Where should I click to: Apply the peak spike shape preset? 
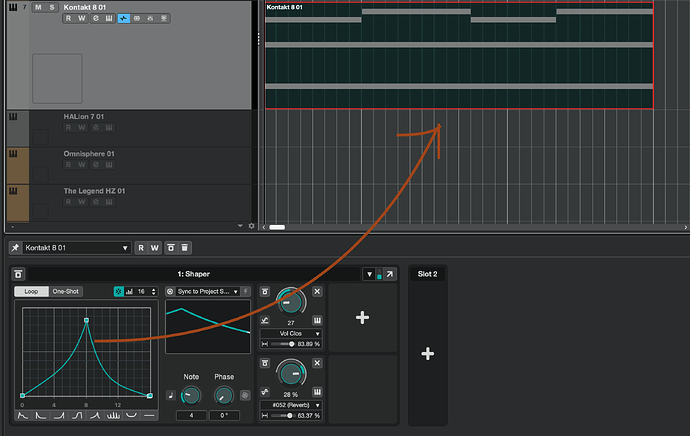(x=95, y=415)
